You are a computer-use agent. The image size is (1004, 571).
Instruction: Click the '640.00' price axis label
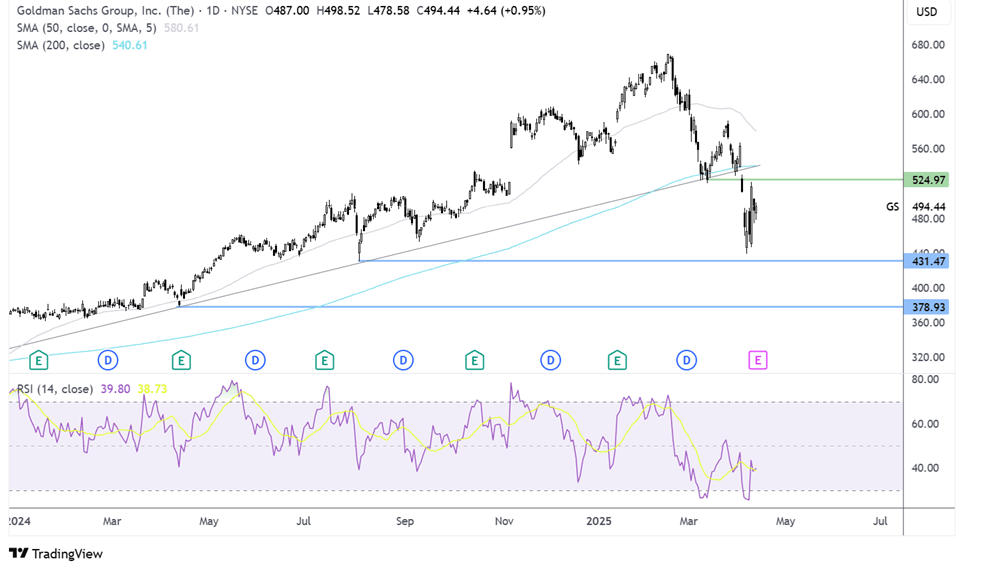point(928,79)
